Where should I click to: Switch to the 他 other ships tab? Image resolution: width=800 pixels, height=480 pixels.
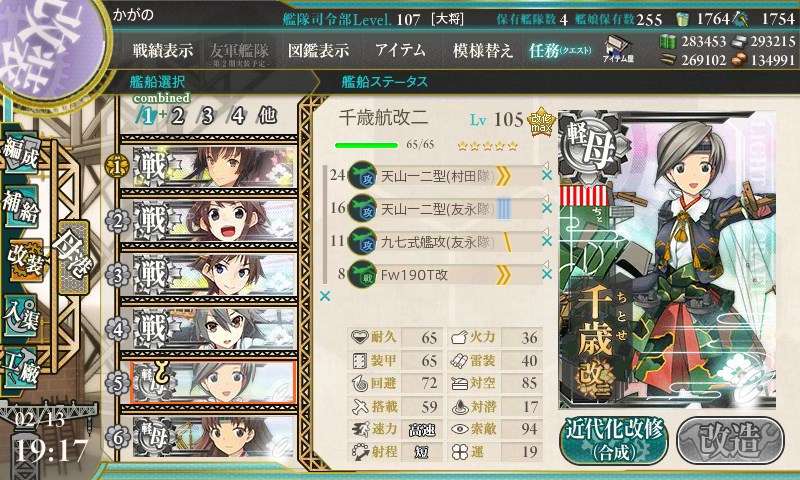pyautogui.click(x=267, y=116)
